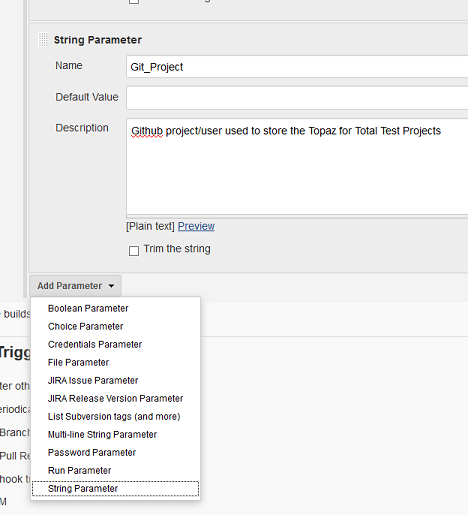
Task: Open the Preview link under Description
Action: pyautogui.click(x=196, y=226)
